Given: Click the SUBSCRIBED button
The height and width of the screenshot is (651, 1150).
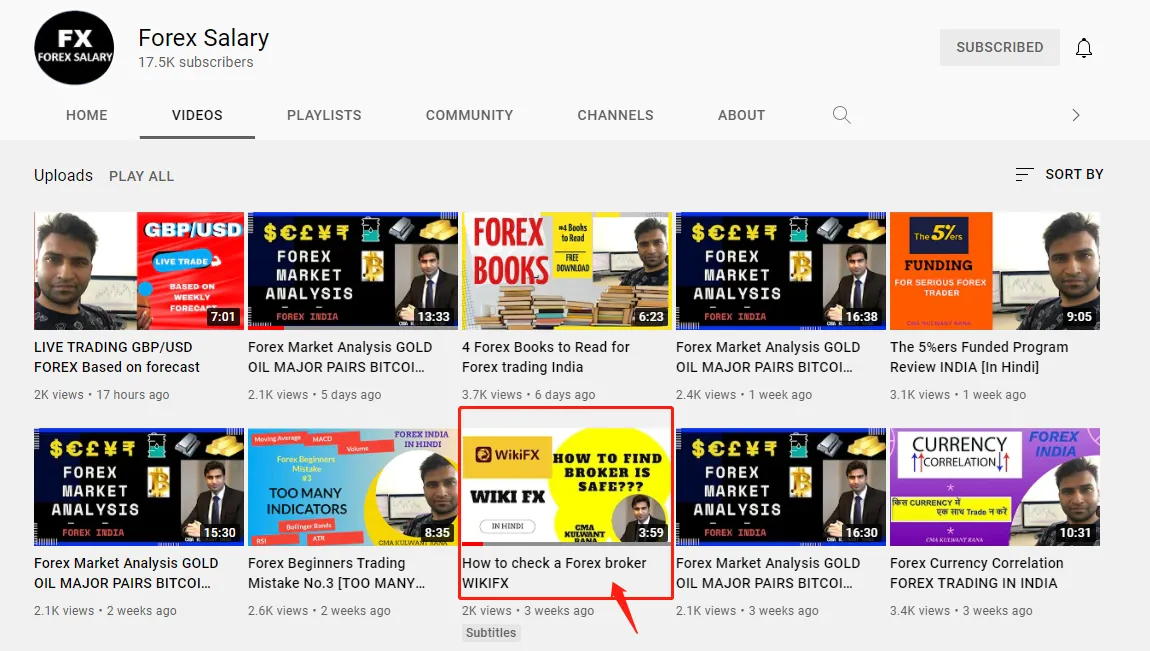Looking at the screenshot, I should click(999, 48).
